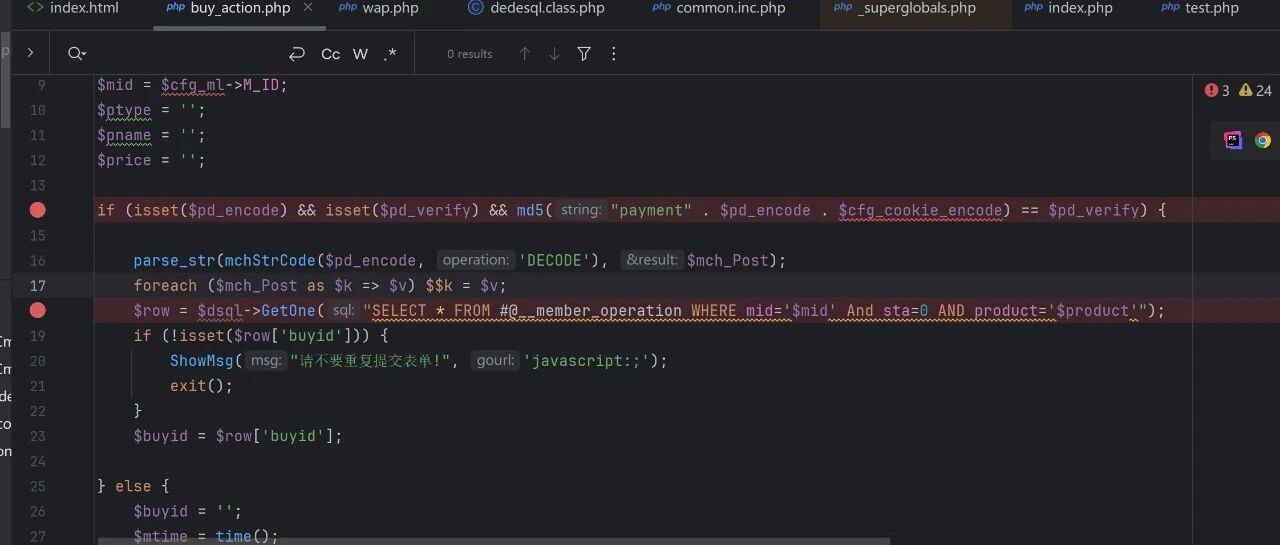Remove the breakpoint on the md5 if line
Image resolution: width=1280 pixels, height=545 pixels.
click(x=38, y=210)
